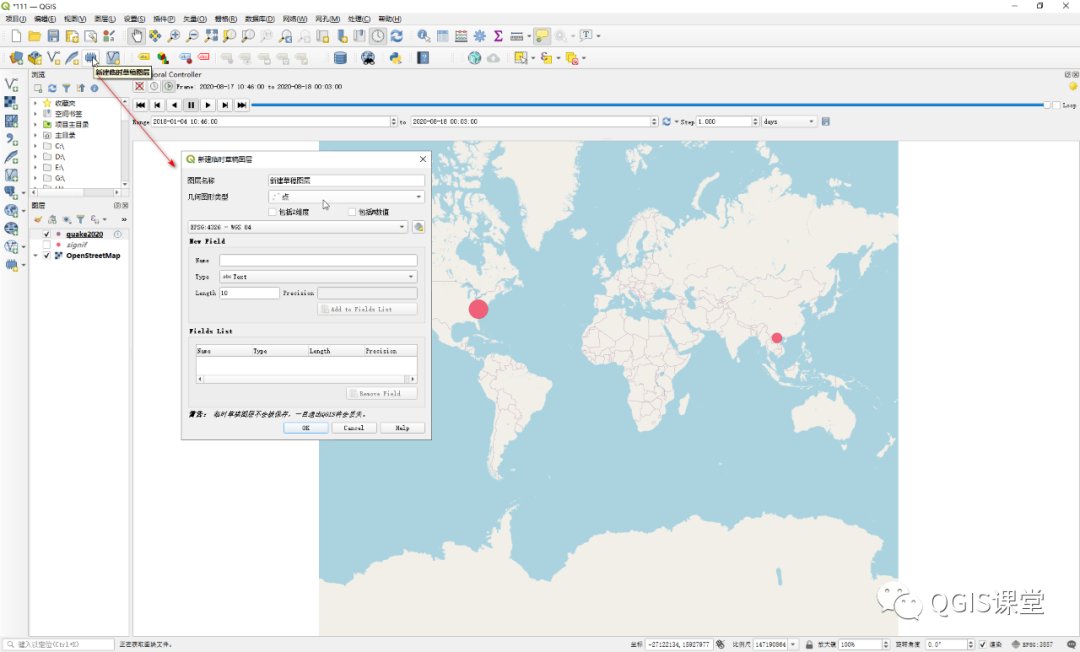Expand the D:\ drive in browser tree
Image resolution: width=1080 pixels, height=652 pixels.
click(35, 157)
